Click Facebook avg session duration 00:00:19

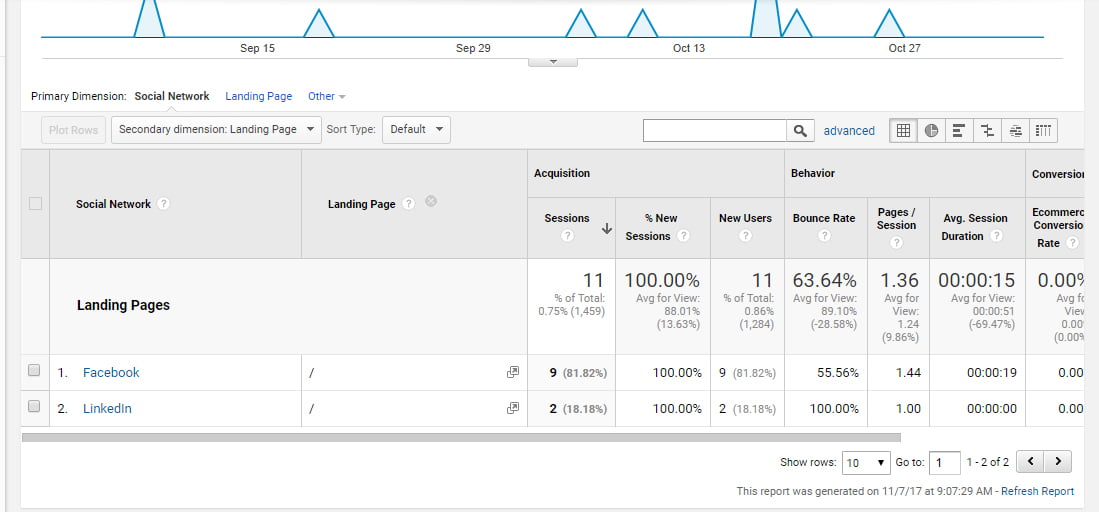coord(992,372)
